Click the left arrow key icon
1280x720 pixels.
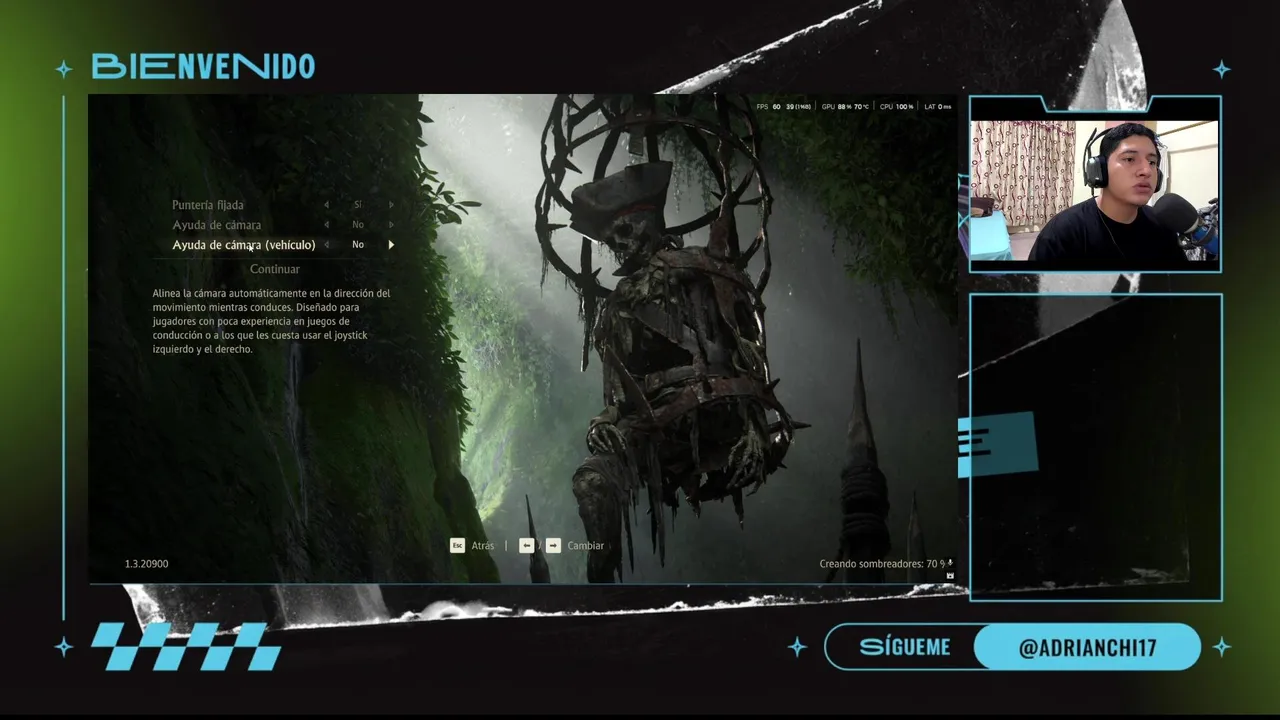[x=527, y=545]
